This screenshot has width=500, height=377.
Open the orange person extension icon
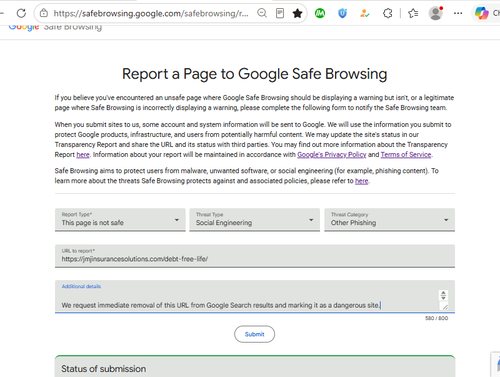click(x=365, y=13)
